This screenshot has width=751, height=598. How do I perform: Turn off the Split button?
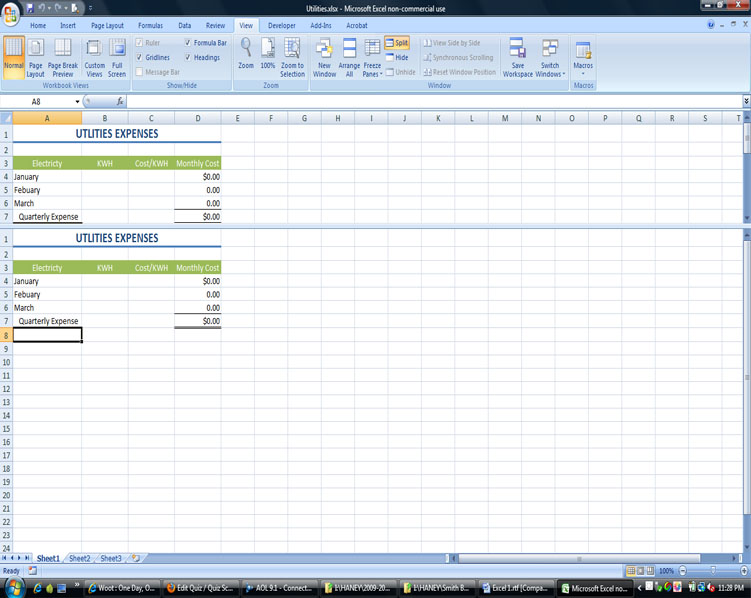pos(397,43)
